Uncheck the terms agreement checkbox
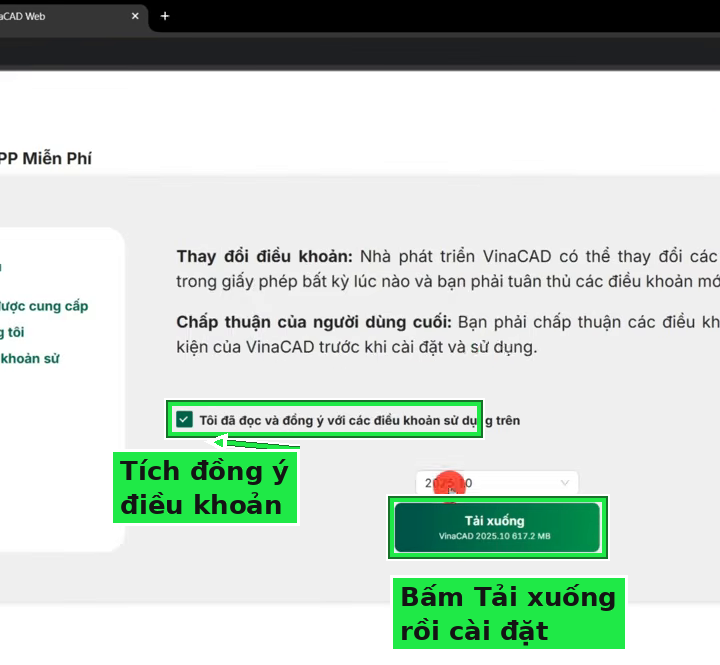 (184, 419)
